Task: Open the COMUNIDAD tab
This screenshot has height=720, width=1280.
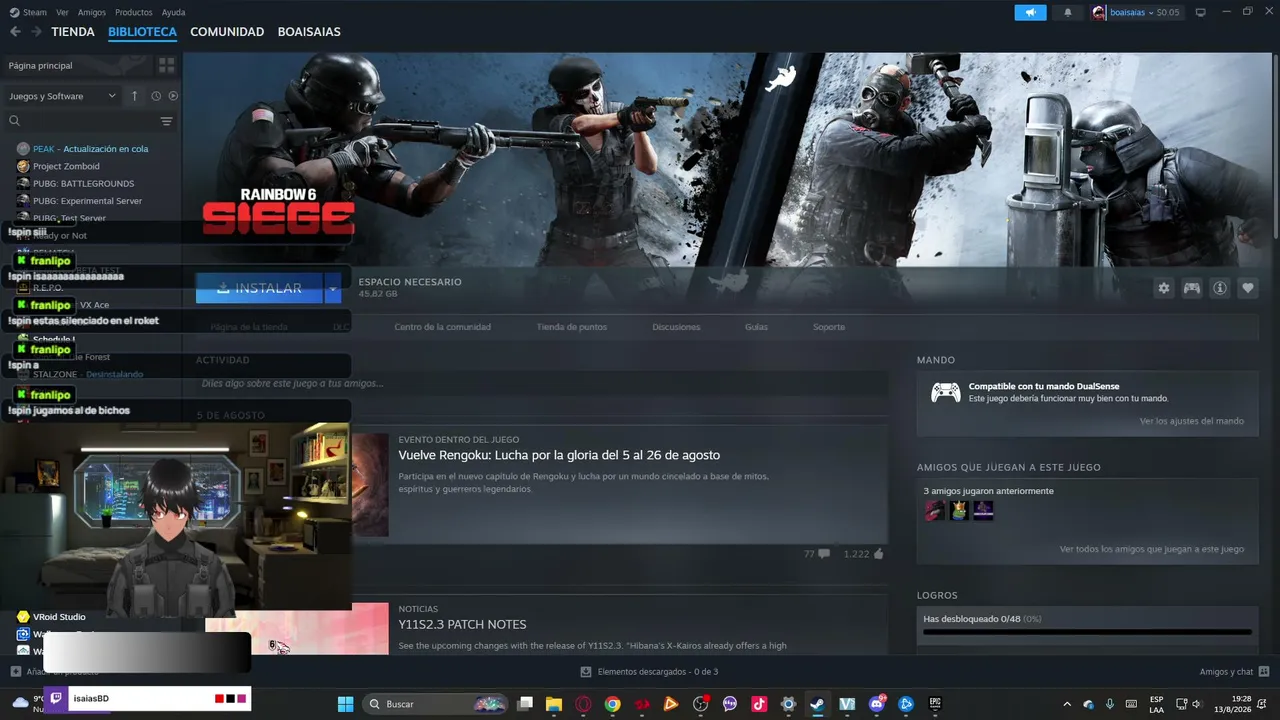Action: click(x=227, y=32)
